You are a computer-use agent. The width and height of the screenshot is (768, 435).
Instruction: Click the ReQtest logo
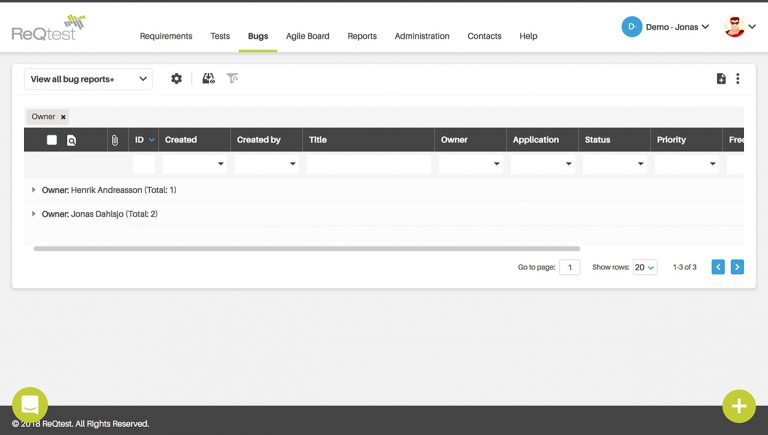click(48, 28)
